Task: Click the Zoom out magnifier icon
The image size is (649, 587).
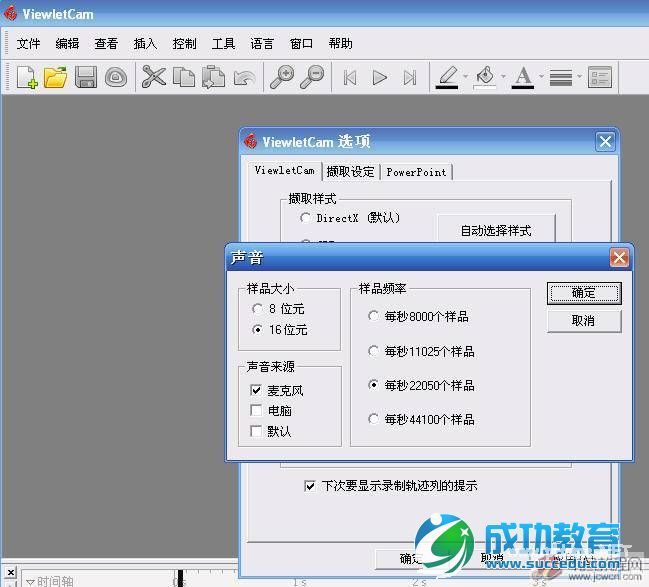Action: 313,77
